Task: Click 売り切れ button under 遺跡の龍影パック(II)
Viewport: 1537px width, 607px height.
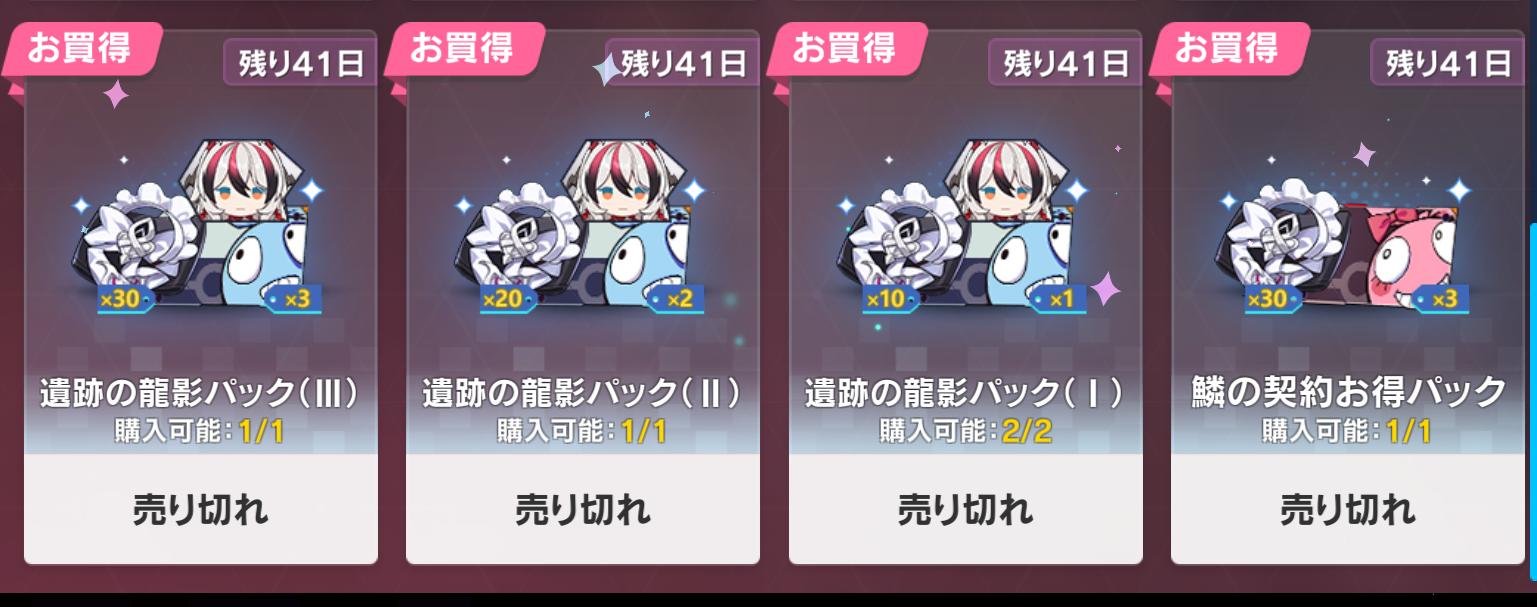Action: 583,510
